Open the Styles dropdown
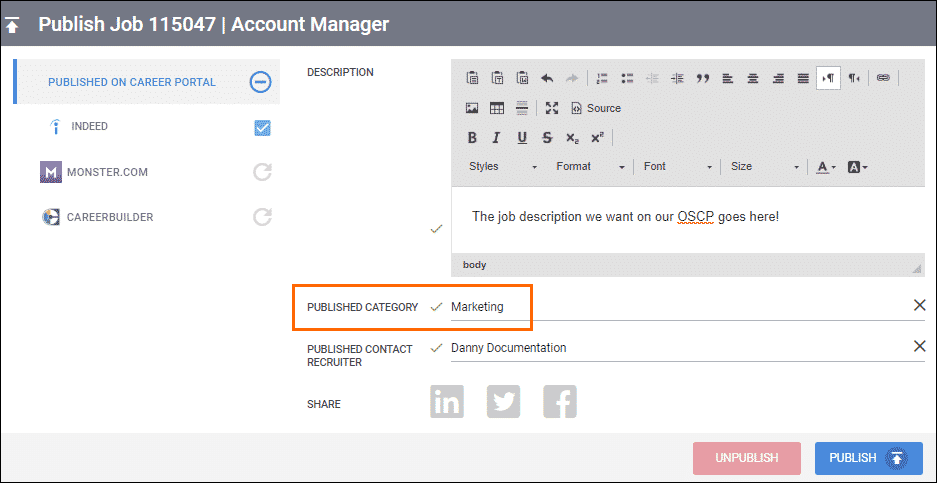The width and height of the screenshot is (937, 483). (503, 167)
